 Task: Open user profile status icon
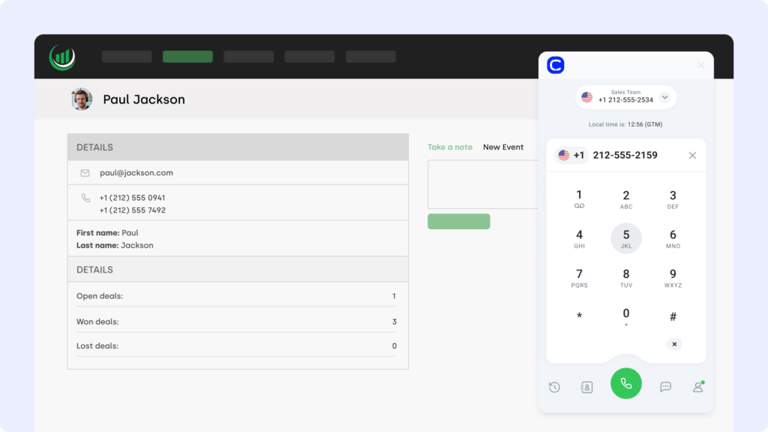698,386
